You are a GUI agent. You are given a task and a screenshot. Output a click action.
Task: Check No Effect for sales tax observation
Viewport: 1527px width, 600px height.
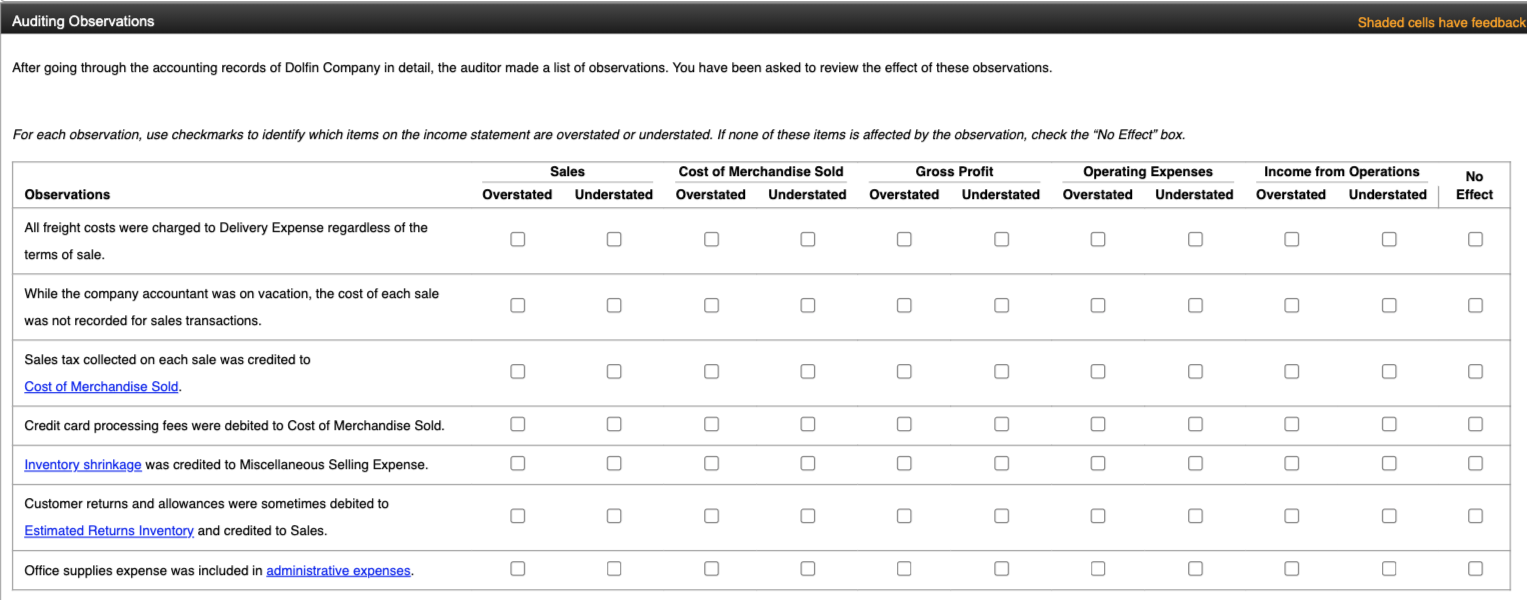pyautogui.click(x=1475, y=371)
